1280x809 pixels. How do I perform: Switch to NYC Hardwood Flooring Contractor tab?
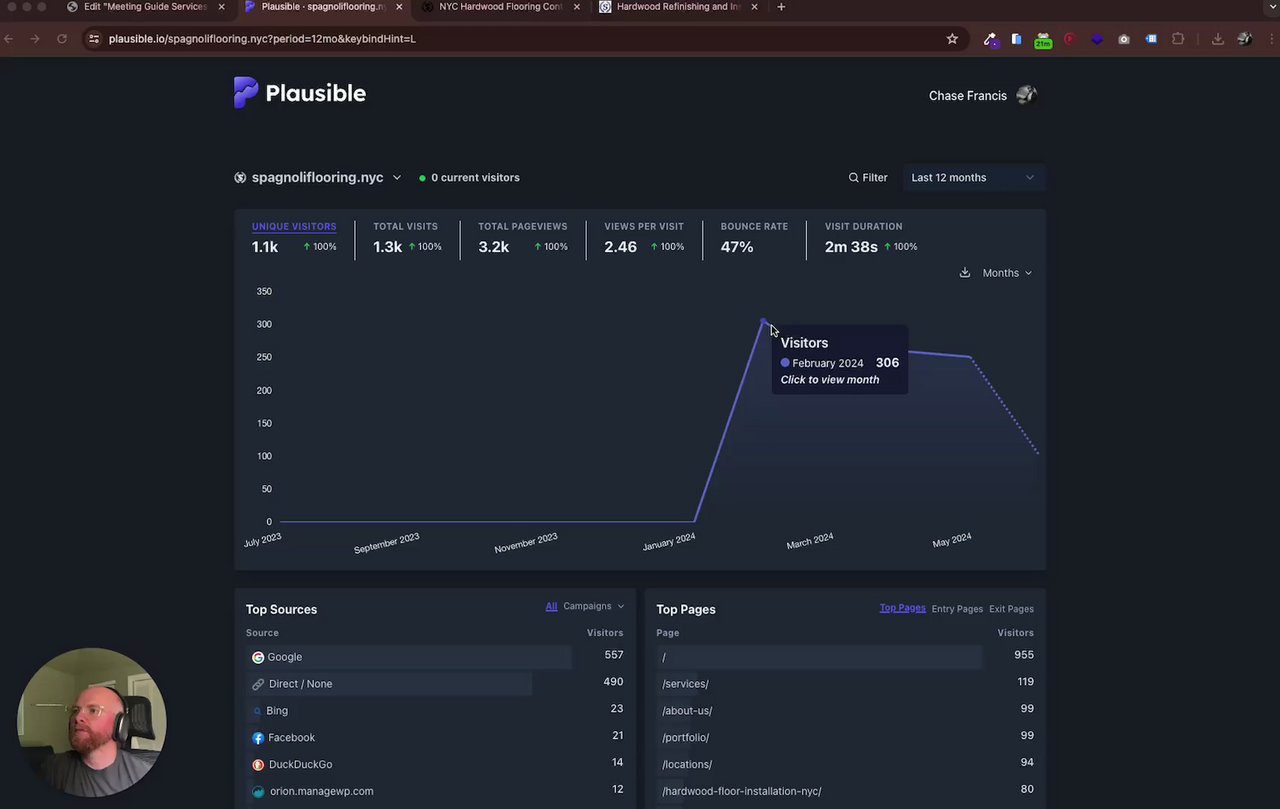click(x=500, y=7)
